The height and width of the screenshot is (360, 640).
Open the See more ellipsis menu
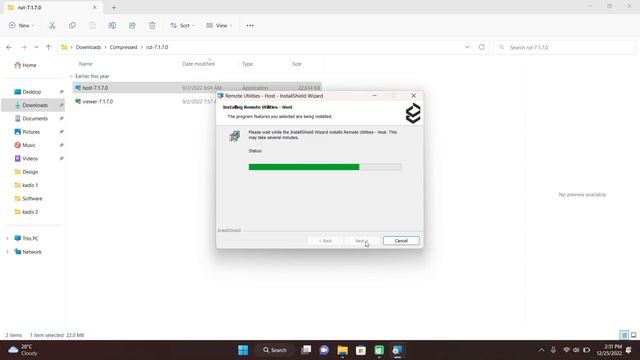coord(250,25)
